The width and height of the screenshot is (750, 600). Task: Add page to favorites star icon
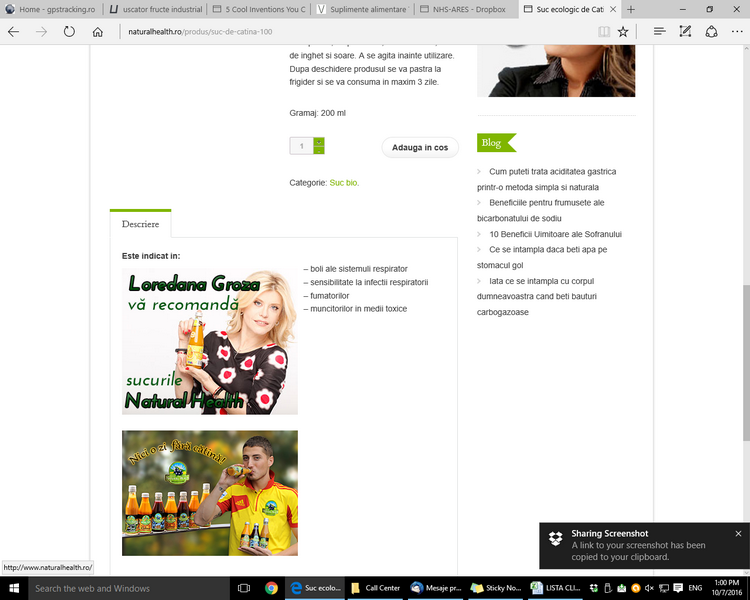coord(623,32)
